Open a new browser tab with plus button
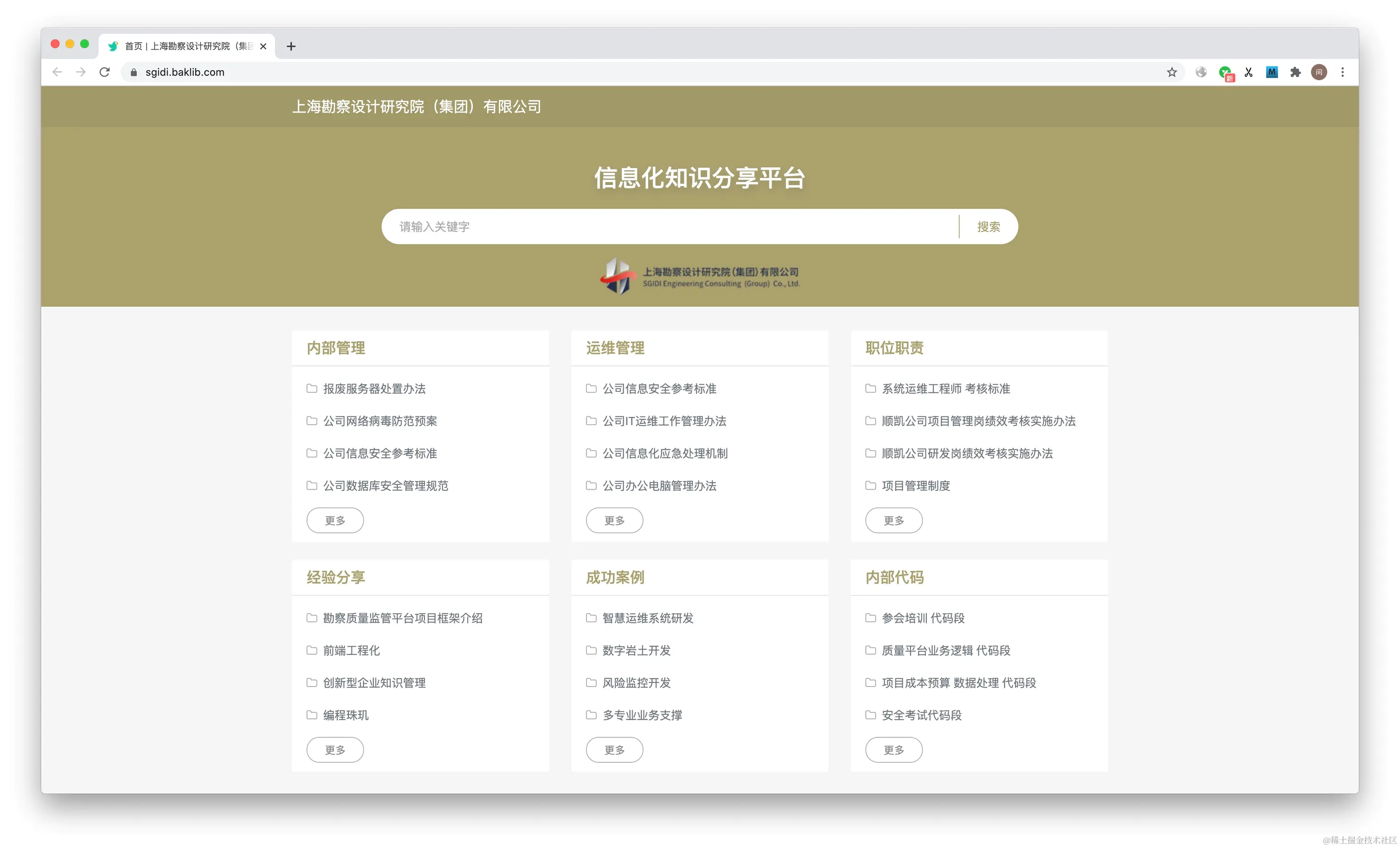Screen dimensions: 1400x848 click(x=291, y=46)
